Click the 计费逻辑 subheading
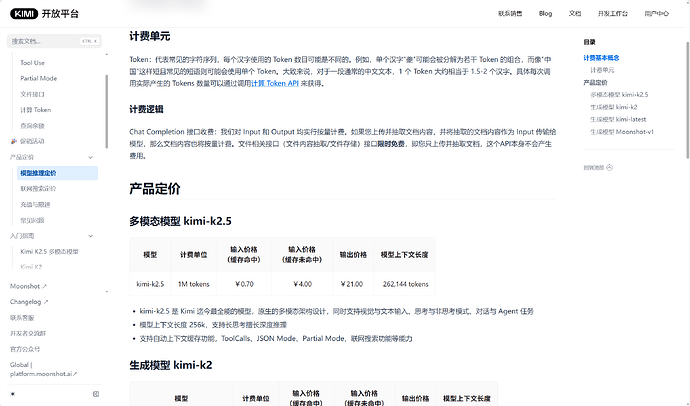The width and height of the screenshot is (690, 406). click(147, 110)
